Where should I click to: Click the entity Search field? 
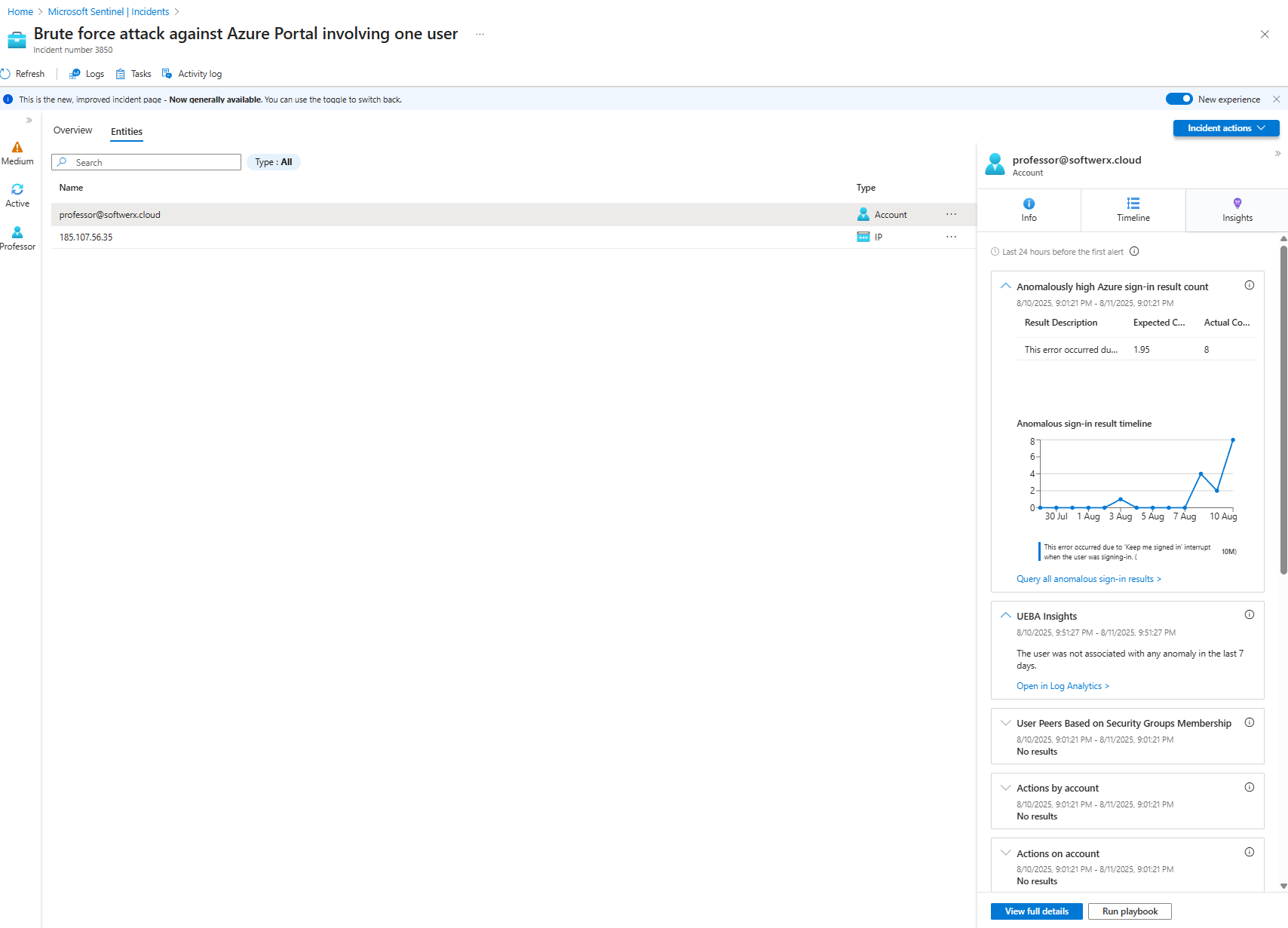pyautogui.click(x=146, y=162)
